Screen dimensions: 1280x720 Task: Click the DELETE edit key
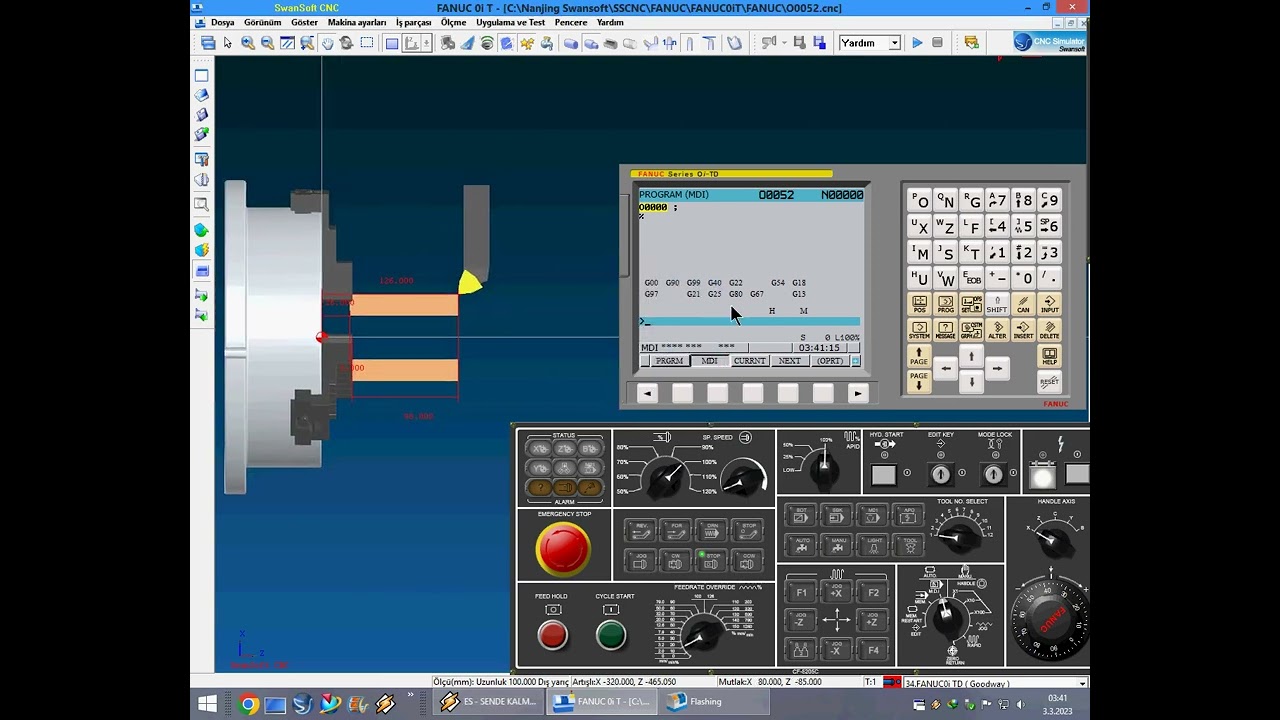(x=1049, y=330)
